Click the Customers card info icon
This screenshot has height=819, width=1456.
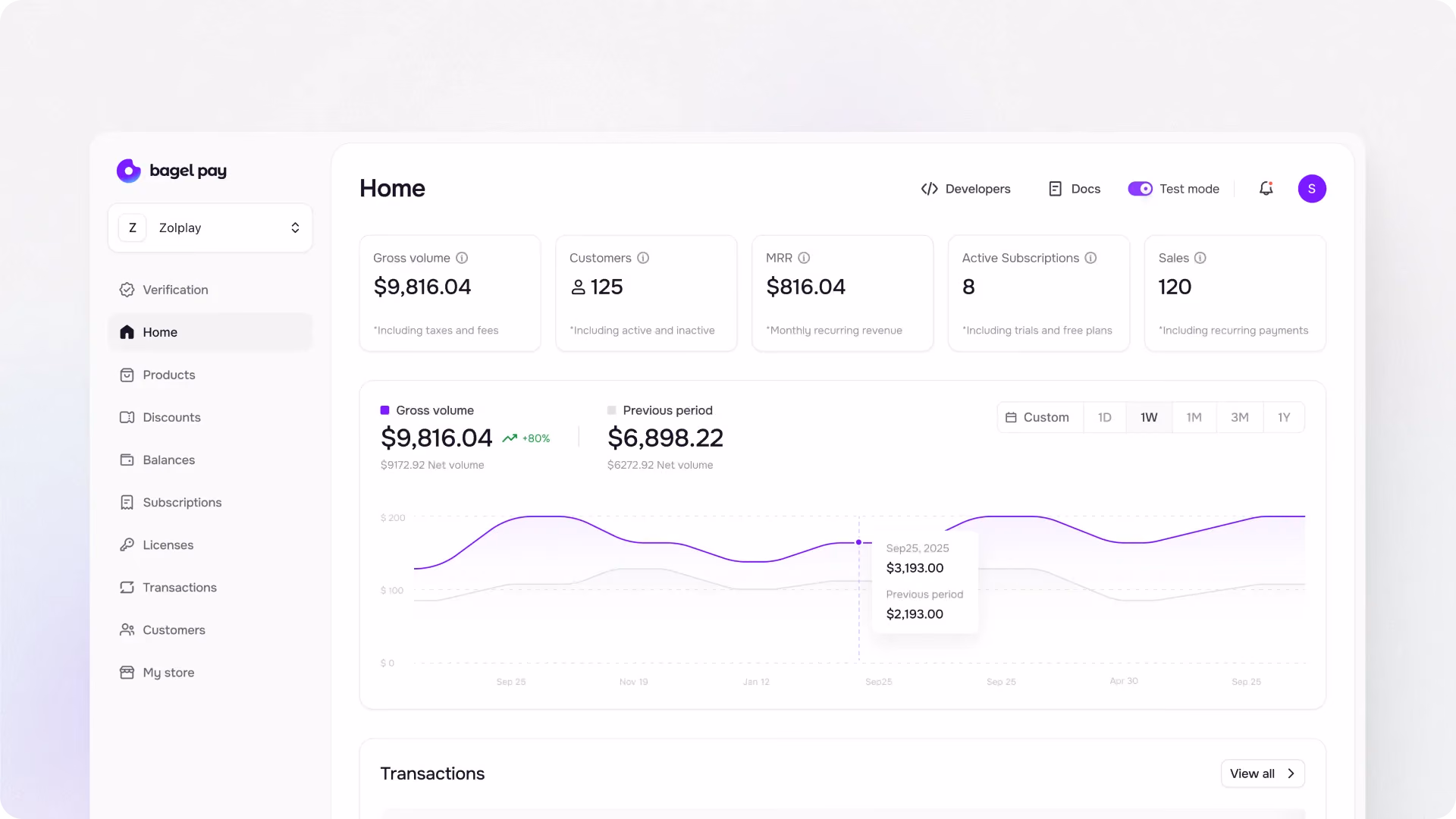pos(643,258)
